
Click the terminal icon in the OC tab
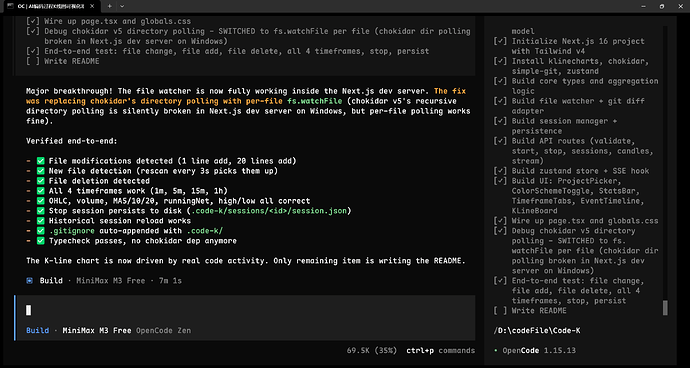click(10, 6)
